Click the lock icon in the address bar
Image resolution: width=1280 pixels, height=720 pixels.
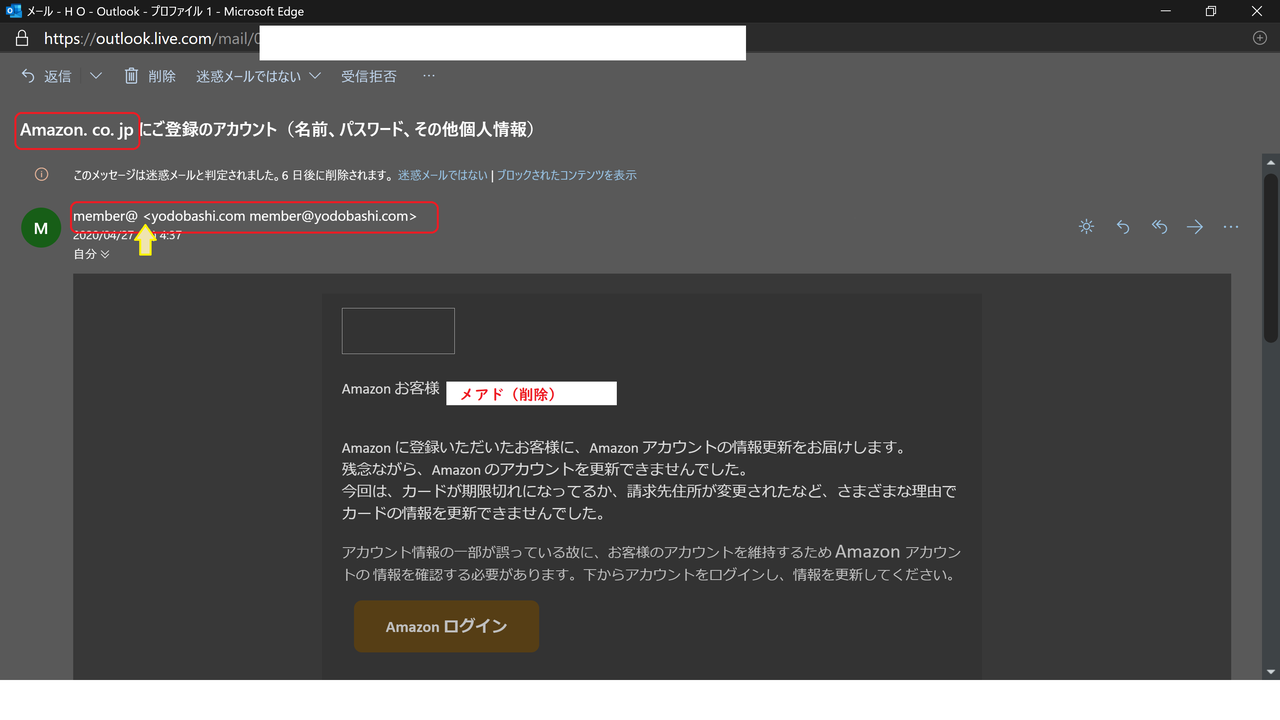[22, 39]
